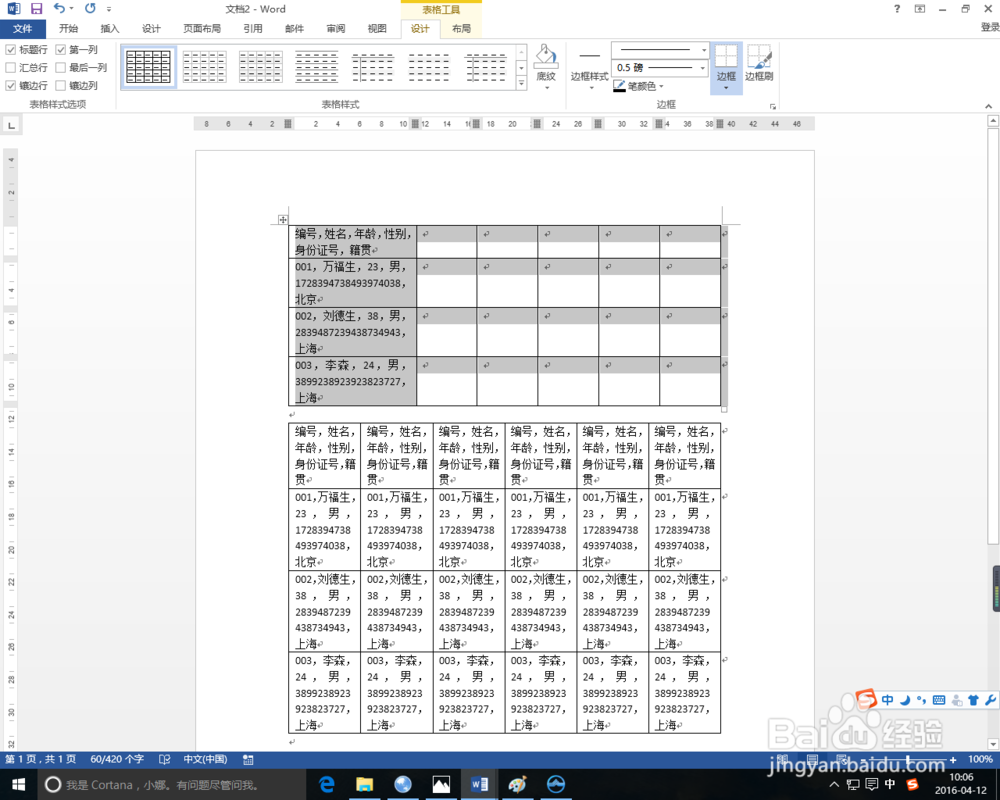Click the vertical scrollbar down arrow

[x=993, y=743]
